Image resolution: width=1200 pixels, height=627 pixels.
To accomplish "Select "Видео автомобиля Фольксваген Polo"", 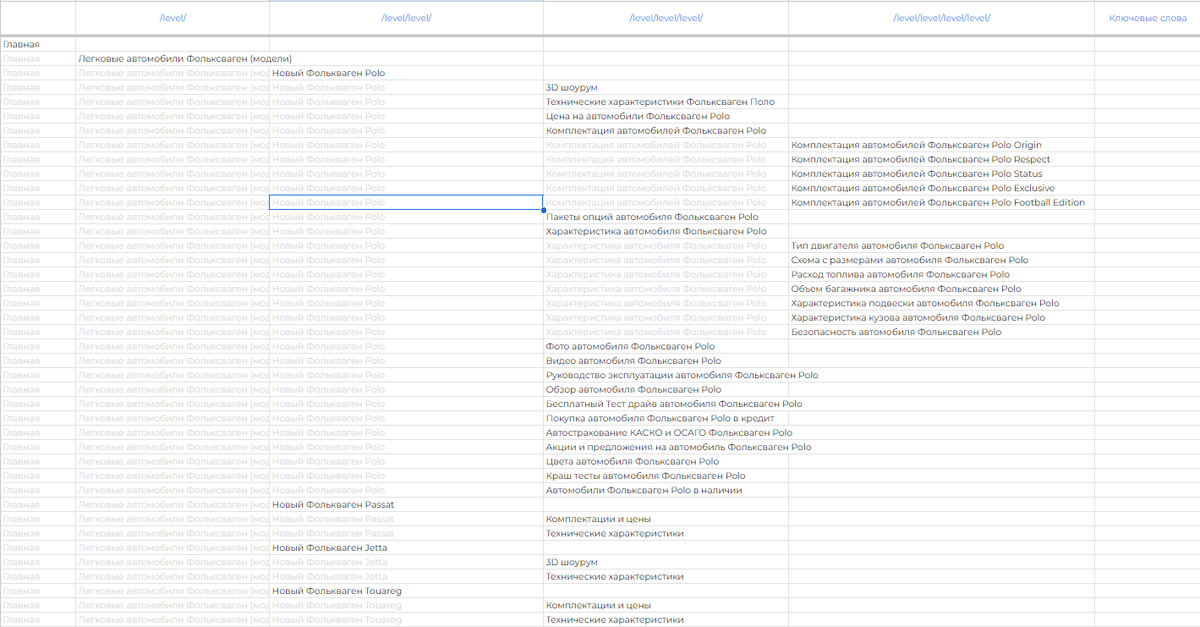I will [x=666, y=361].
